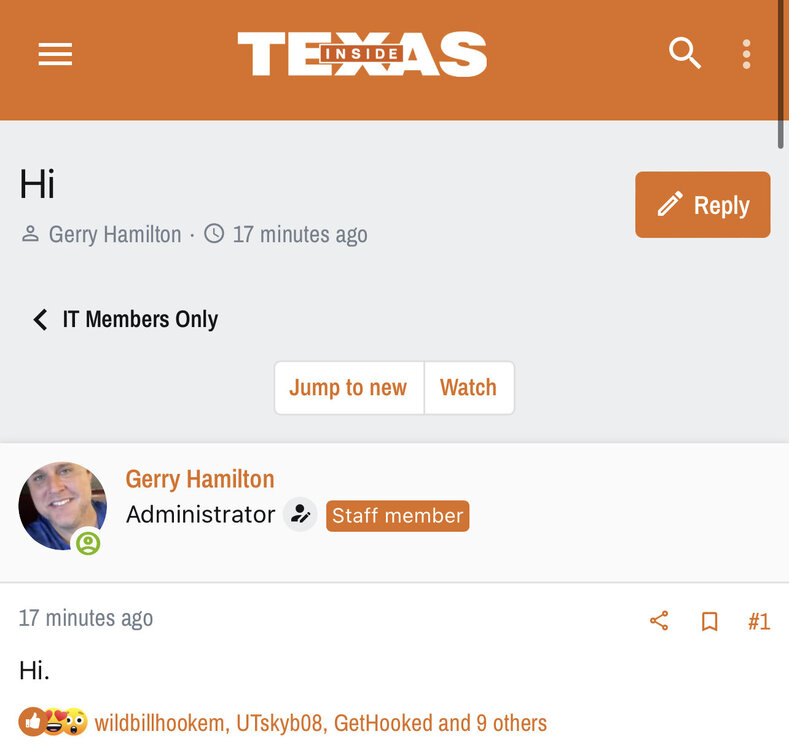
Task: Open the three-dot more options menu
Action: coord(746,54)
